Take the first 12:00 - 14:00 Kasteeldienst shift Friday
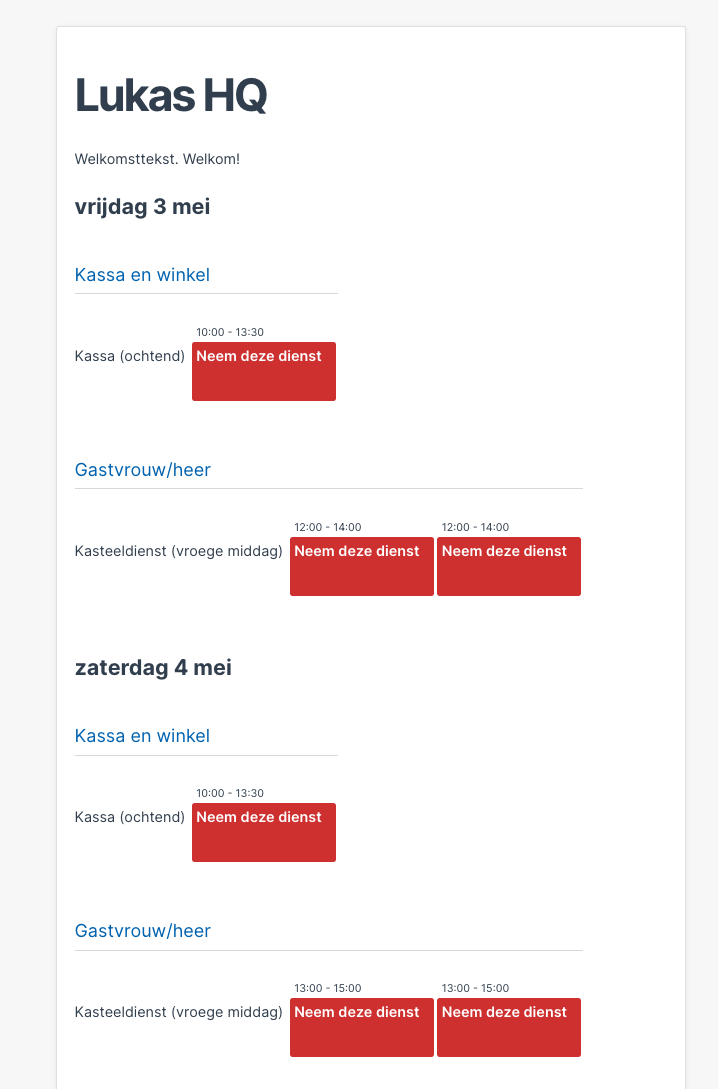The height and width of the screenshot is (1089, 718). [361, 566]
